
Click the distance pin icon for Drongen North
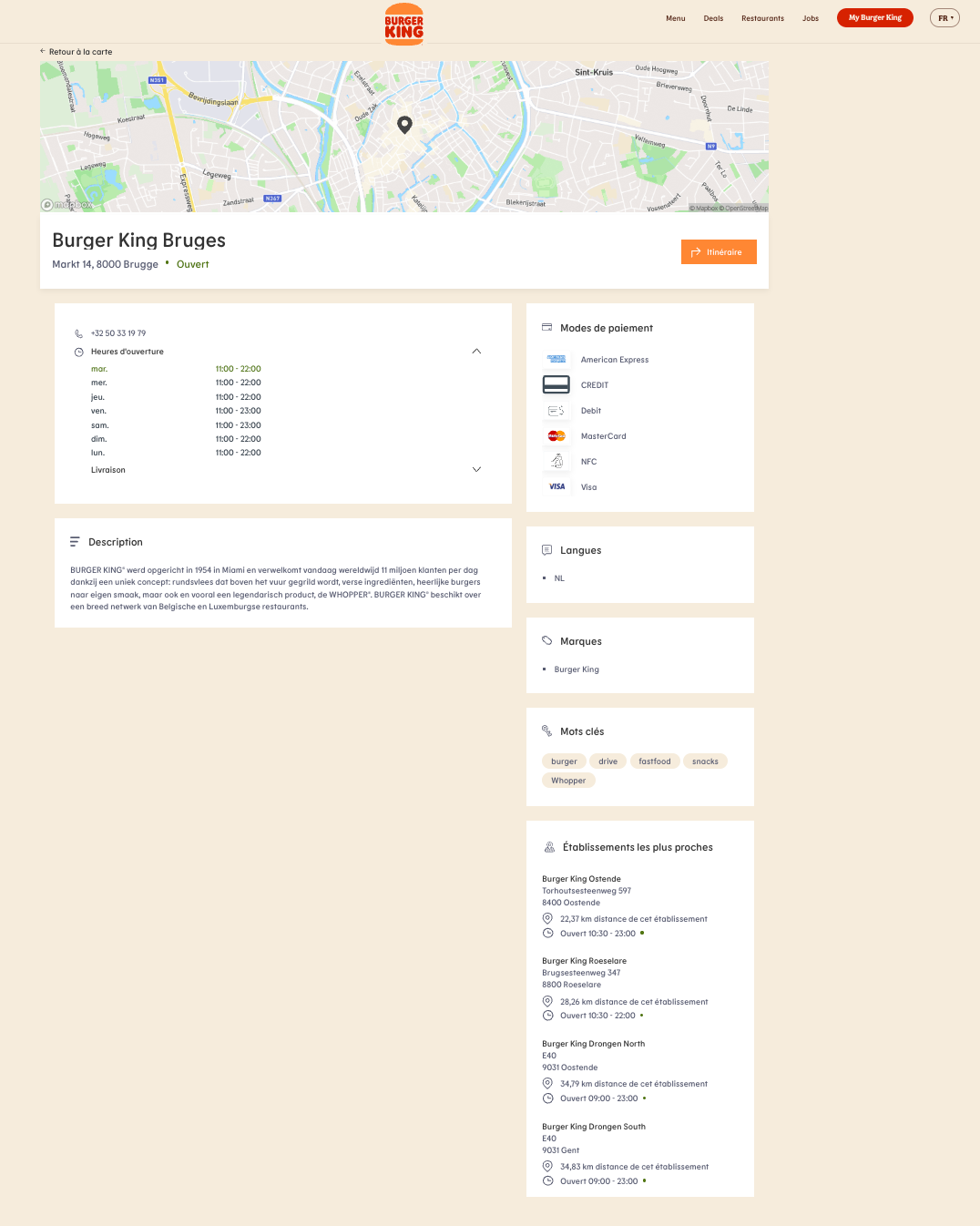click(547, 1083)
